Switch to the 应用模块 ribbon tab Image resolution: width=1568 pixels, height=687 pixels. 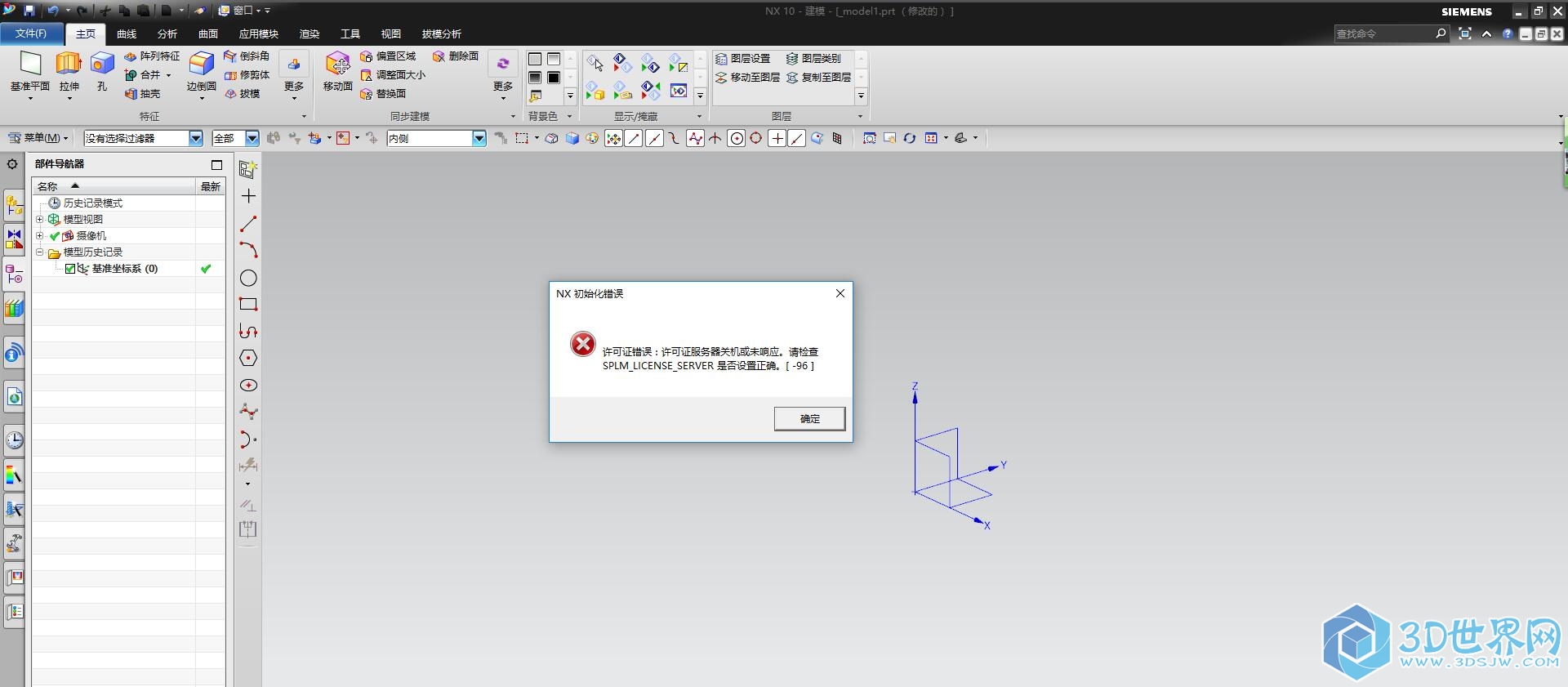tap(259, 33)
